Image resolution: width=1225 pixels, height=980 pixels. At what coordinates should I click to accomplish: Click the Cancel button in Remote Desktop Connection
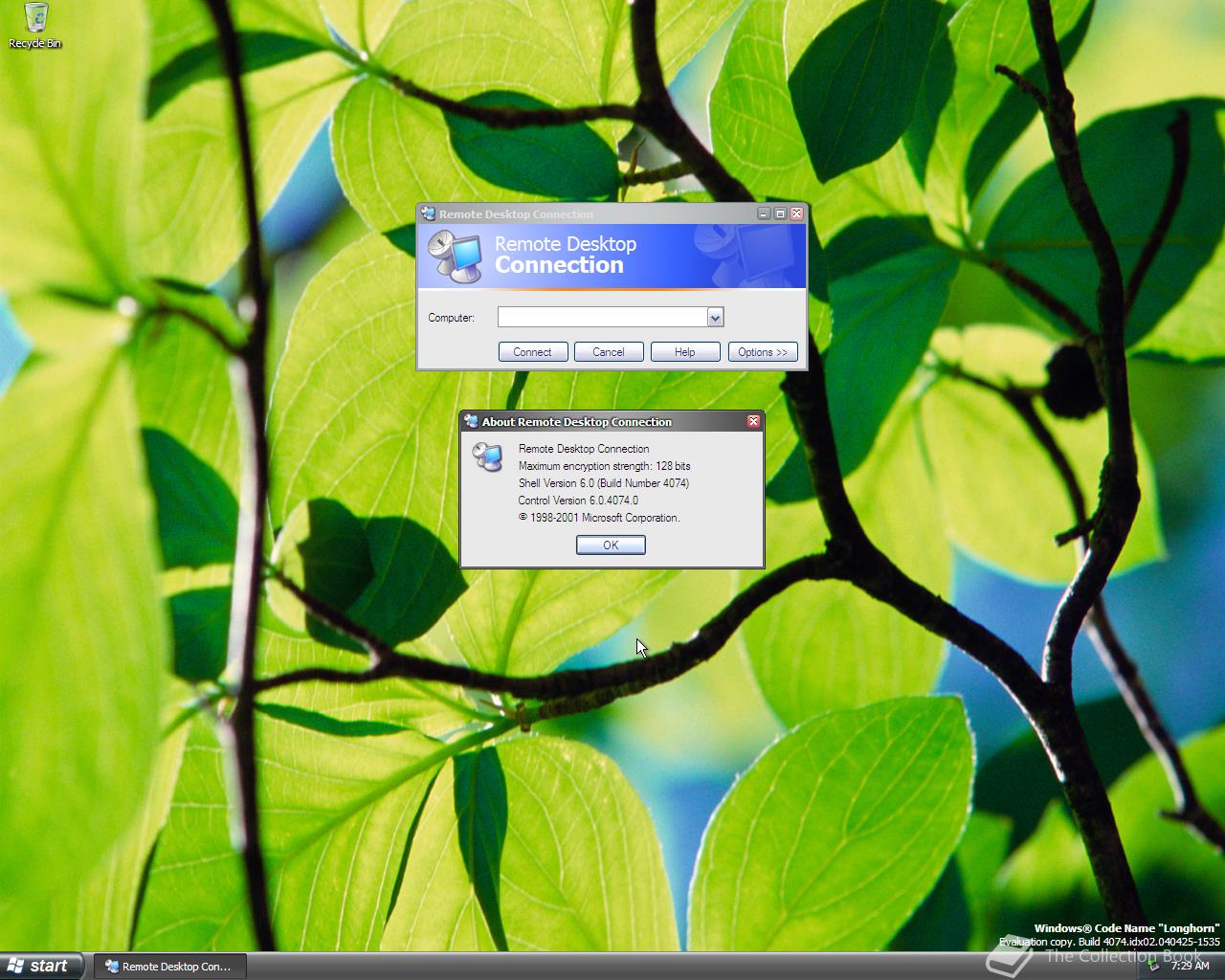609,352
